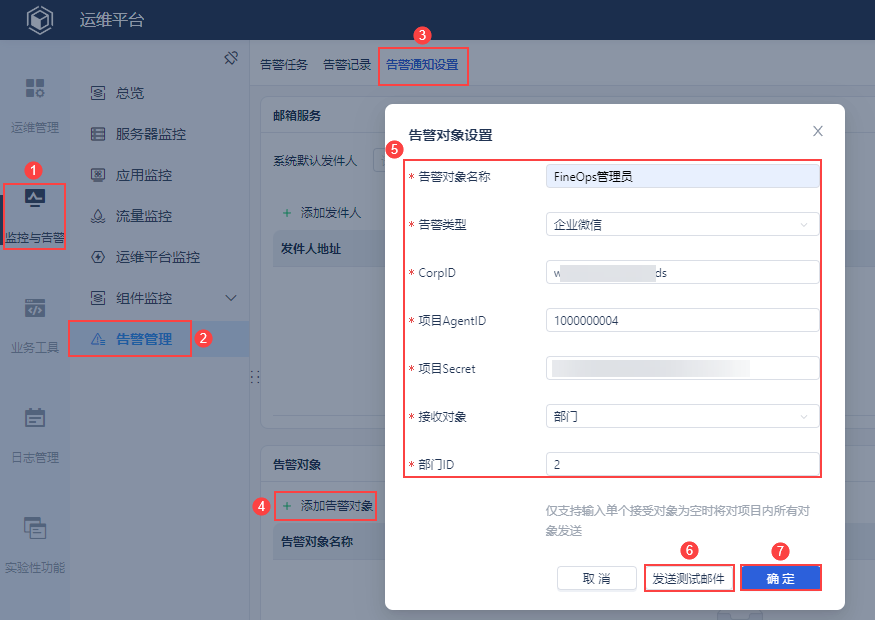The height and width of the screenshot is (620, 875).
Task: Click the plus icon beside 添加告警对象
Action: click(x=287, y=506)
